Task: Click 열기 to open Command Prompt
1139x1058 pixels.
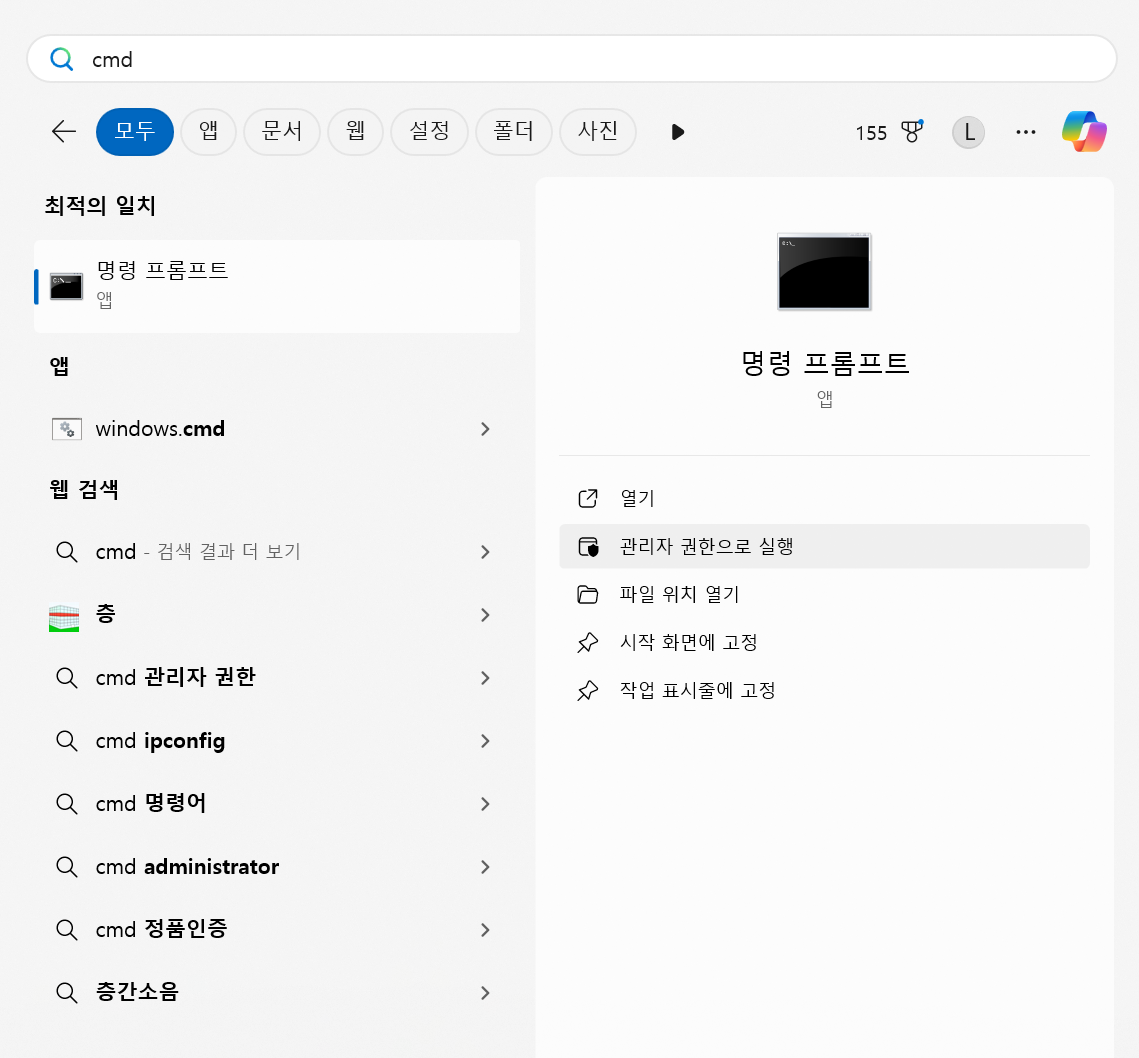Action: click(x=824, y=498)
